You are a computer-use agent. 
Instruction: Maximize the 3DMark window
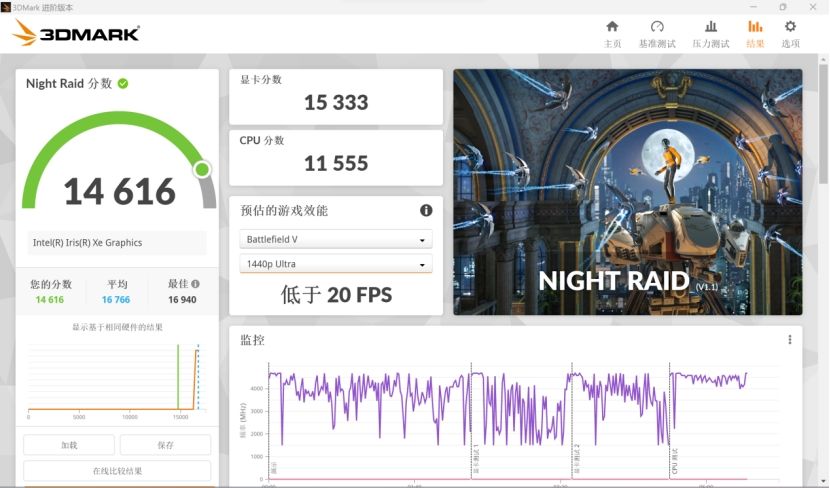pyautogui.click(x=783, y=7)
